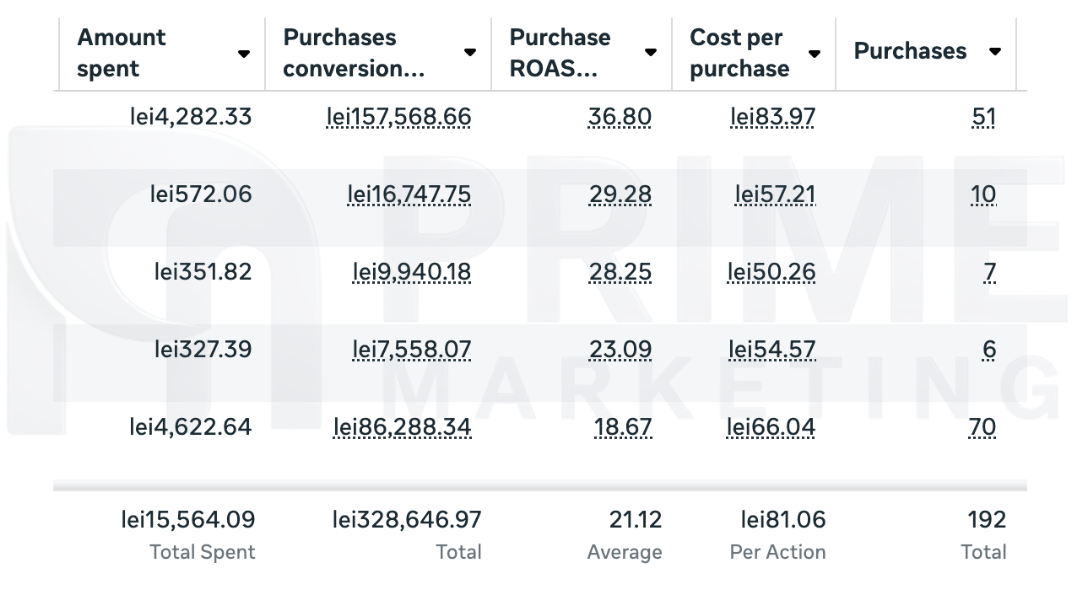Select the lei4,282.33 amount spent cell
The width and height of the screenshot is (1080, 600).
coord(191,118)
